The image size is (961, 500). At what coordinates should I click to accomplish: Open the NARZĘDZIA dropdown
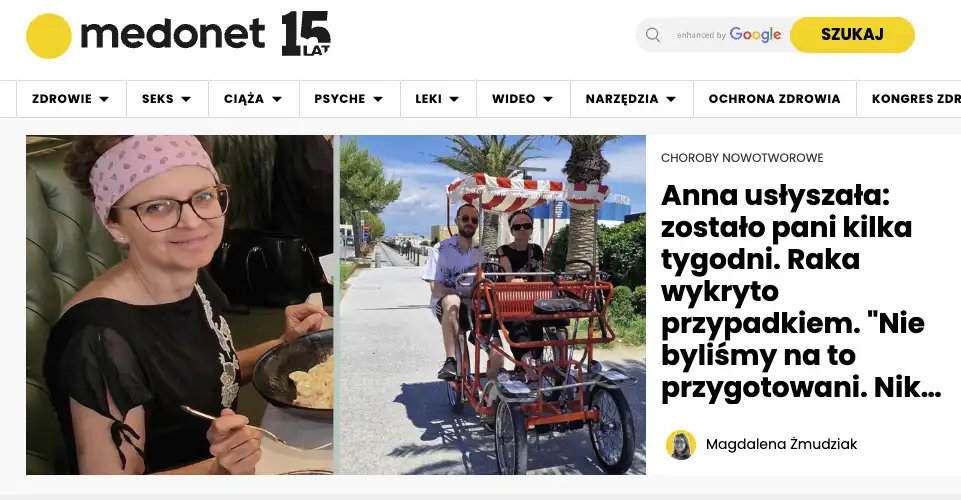click(x=631, y=99)
